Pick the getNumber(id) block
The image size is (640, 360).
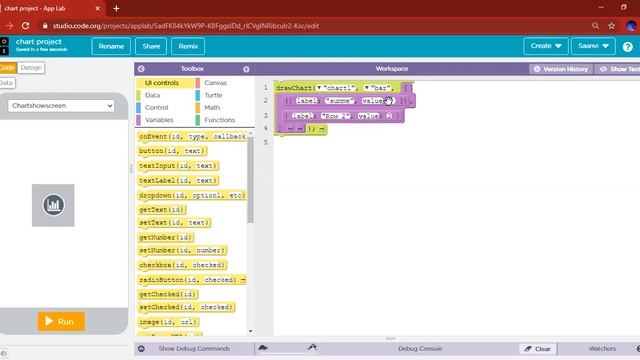(166, 237)
